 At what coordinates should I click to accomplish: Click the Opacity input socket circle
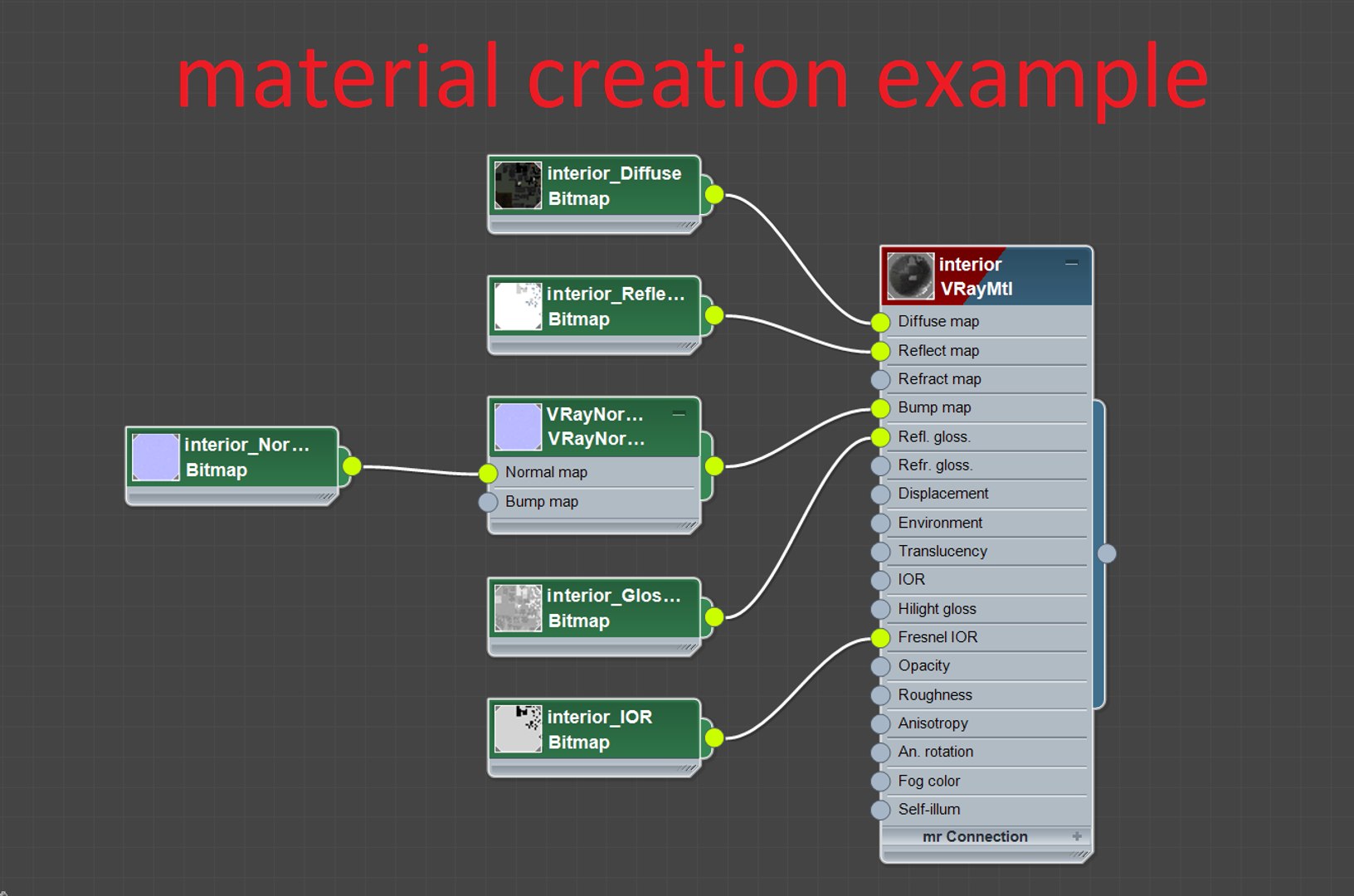(880, 666)
